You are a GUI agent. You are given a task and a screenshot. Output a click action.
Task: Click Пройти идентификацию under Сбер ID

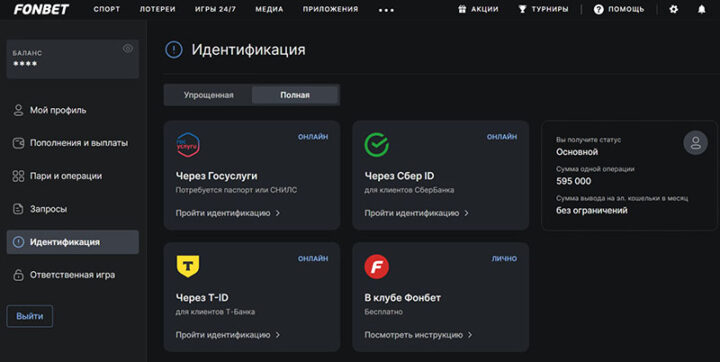(412, 213)
